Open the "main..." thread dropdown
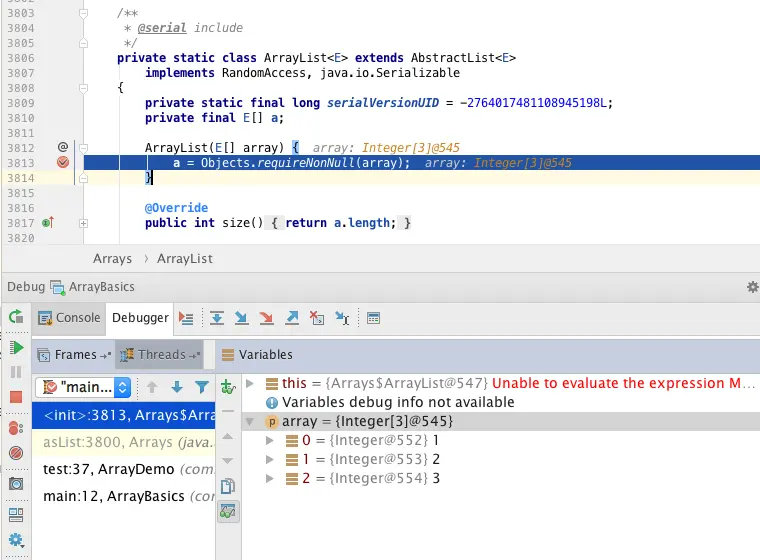 coord(83,387)
